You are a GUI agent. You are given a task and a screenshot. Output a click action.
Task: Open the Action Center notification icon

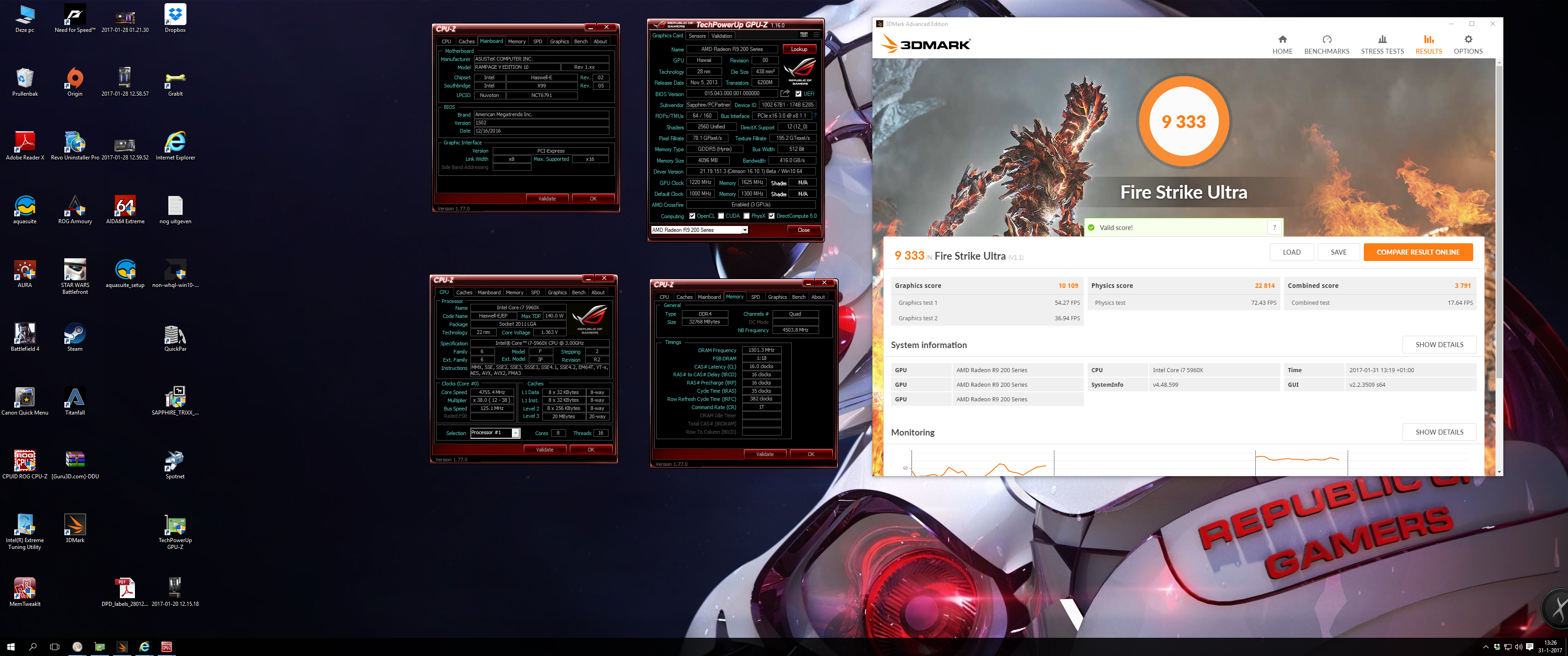click(1530, 646)
